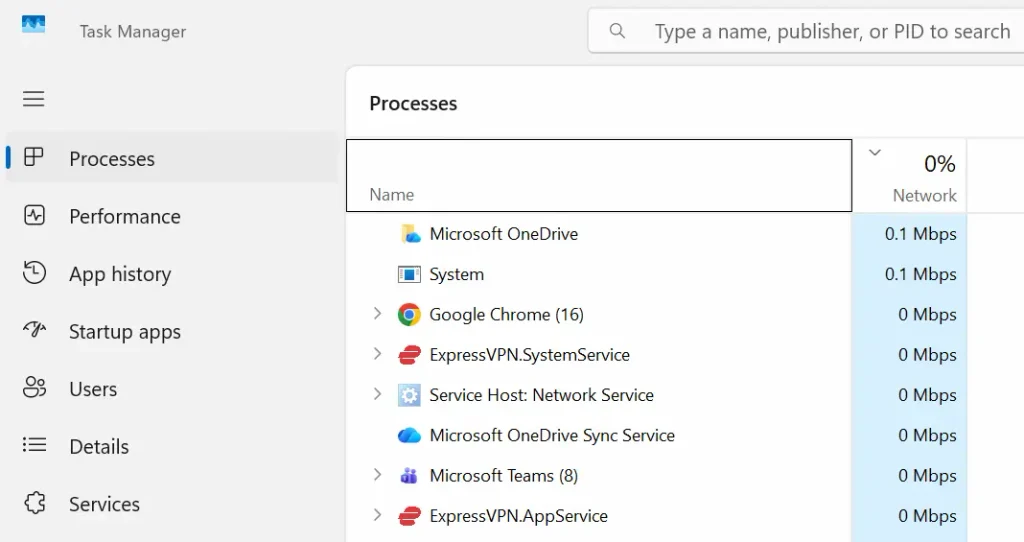Expand the Google Chrome (16) group
Viewport: 1024px width, 542px height.
click(x=377, y=313)
